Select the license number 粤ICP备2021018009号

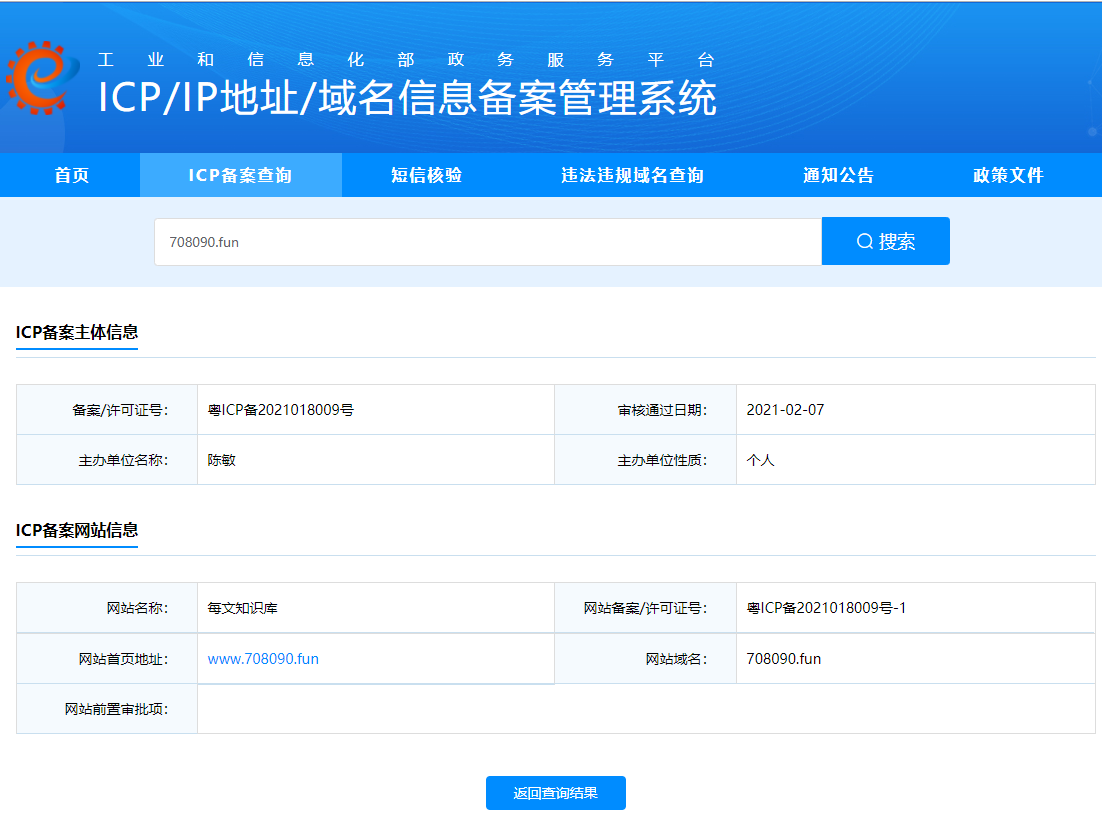pyautogui.click(x=280, y=410)
